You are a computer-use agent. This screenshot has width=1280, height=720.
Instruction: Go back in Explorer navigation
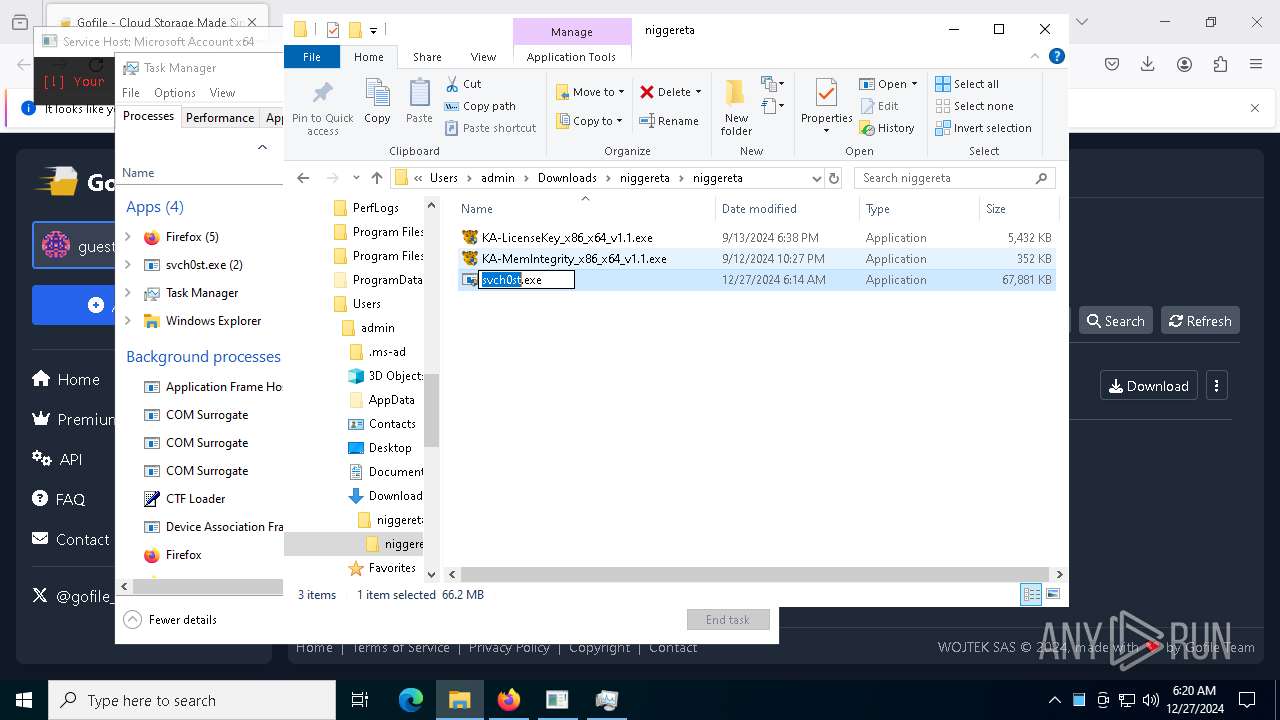pos(303,178)
